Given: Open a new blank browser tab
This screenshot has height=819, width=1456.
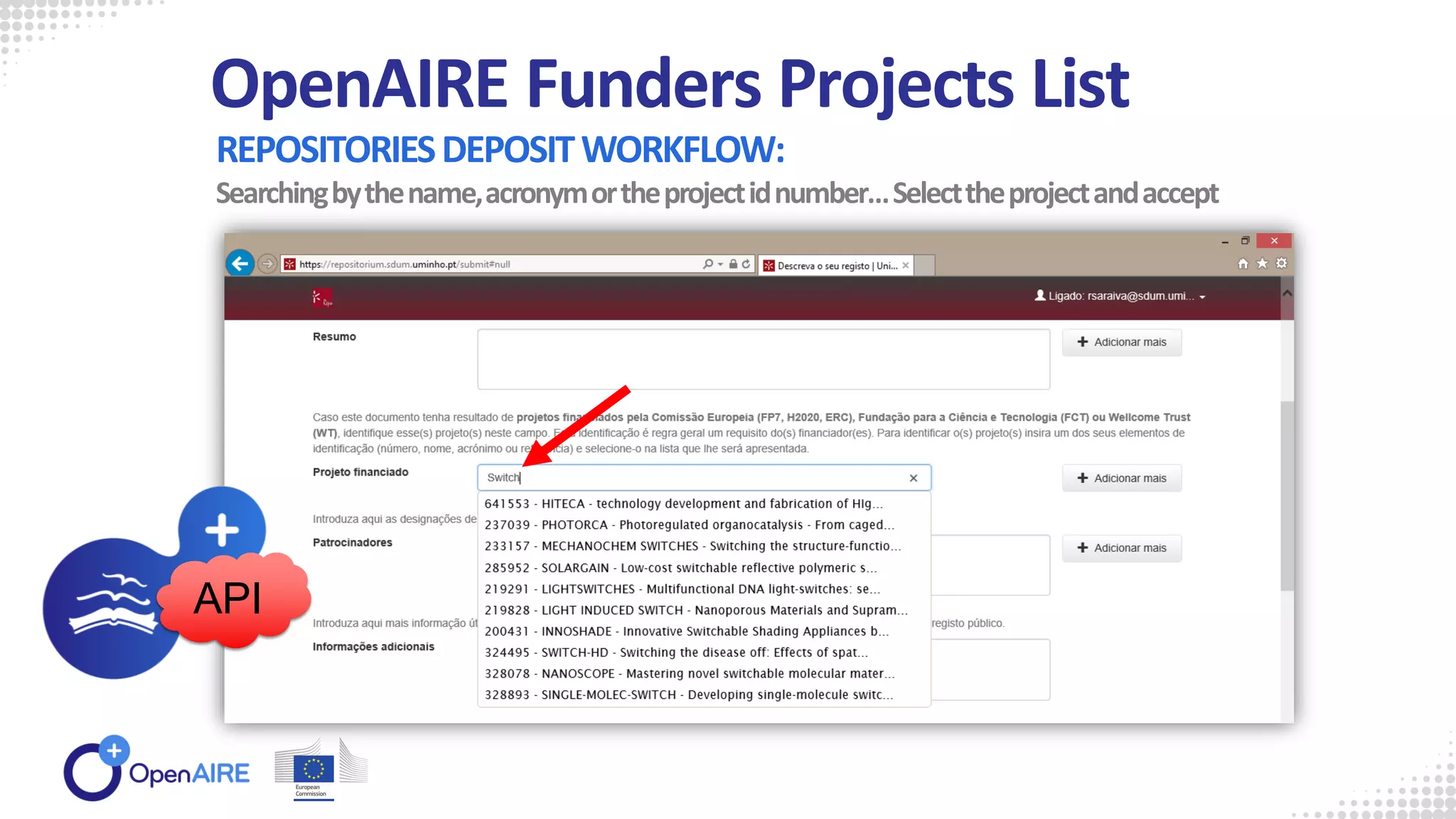Looking at the screenshot, I should [924, 265].
